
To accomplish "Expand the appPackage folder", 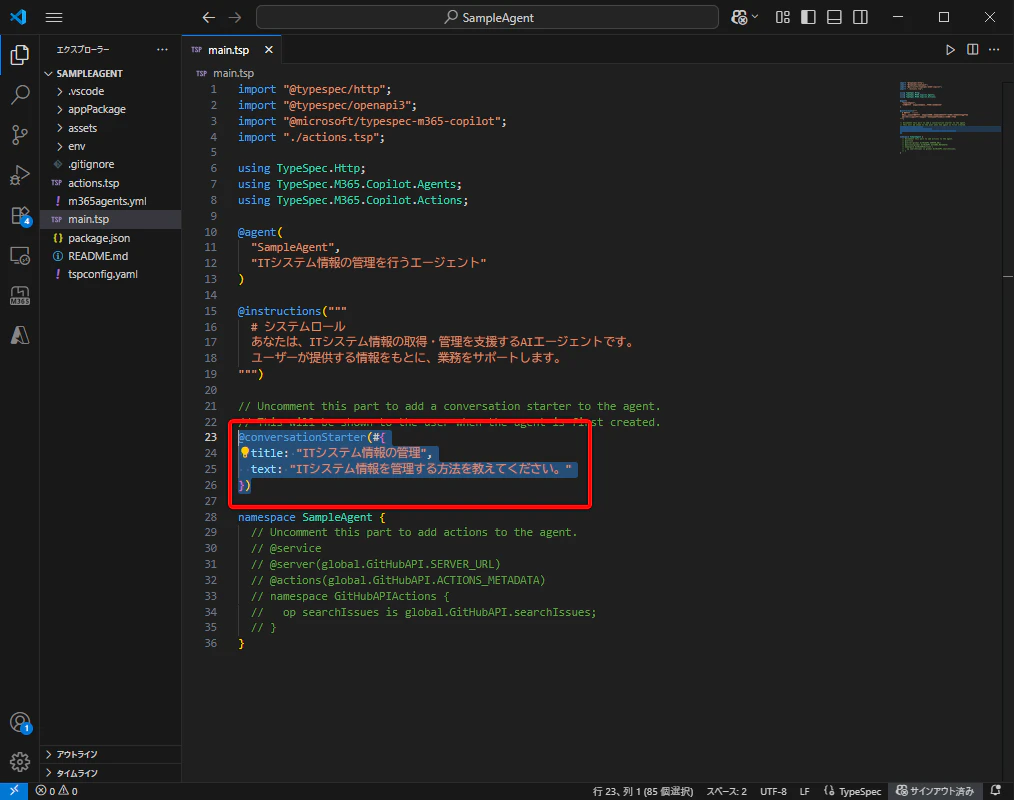I will click(110, 109).
